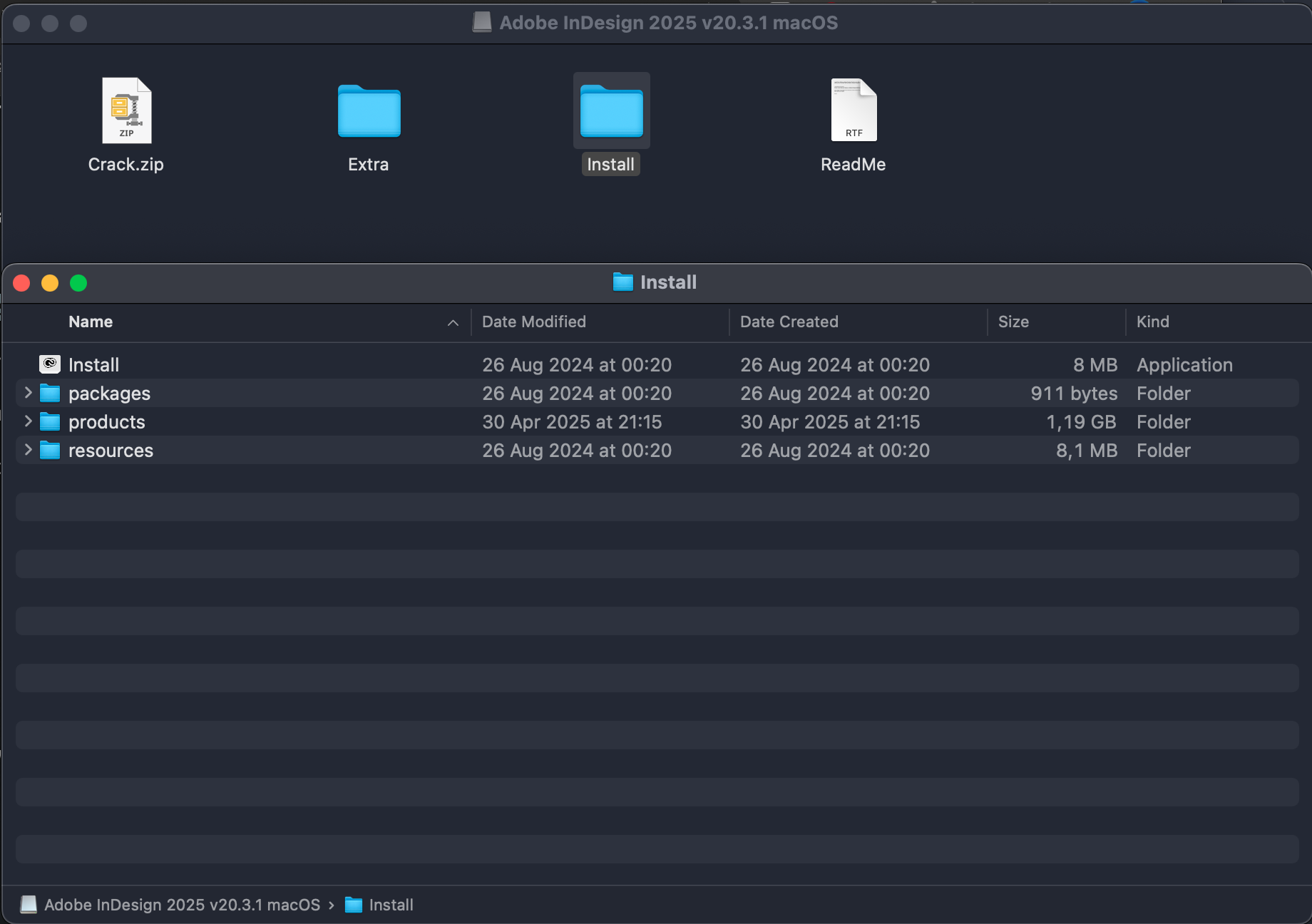The image size is (1312, 924).
Task: Close the Install window
Action: tap(21, 283)
